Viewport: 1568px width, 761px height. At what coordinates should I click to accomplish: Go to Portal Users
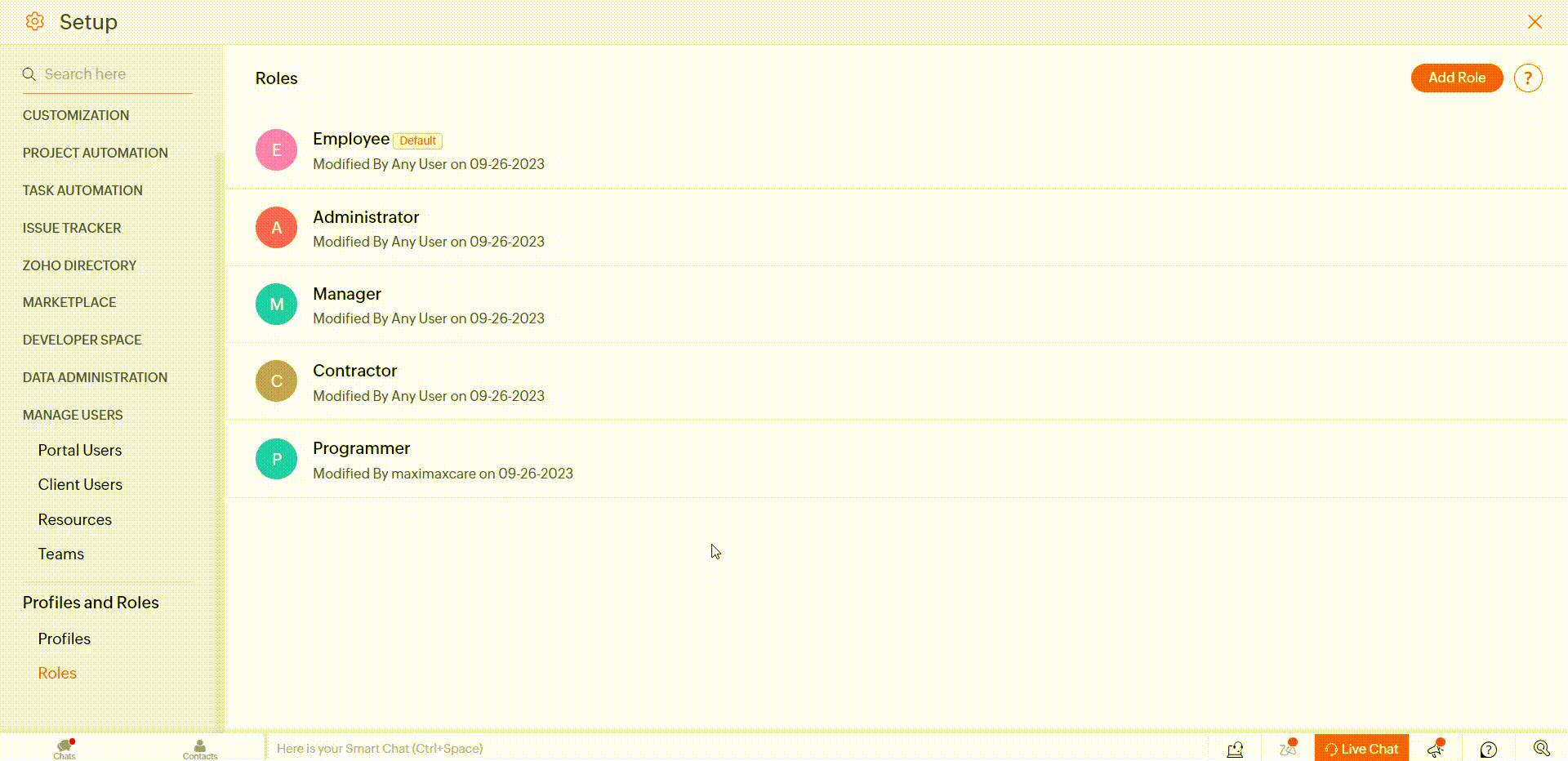pyautogui.click(x=80, y=450)
